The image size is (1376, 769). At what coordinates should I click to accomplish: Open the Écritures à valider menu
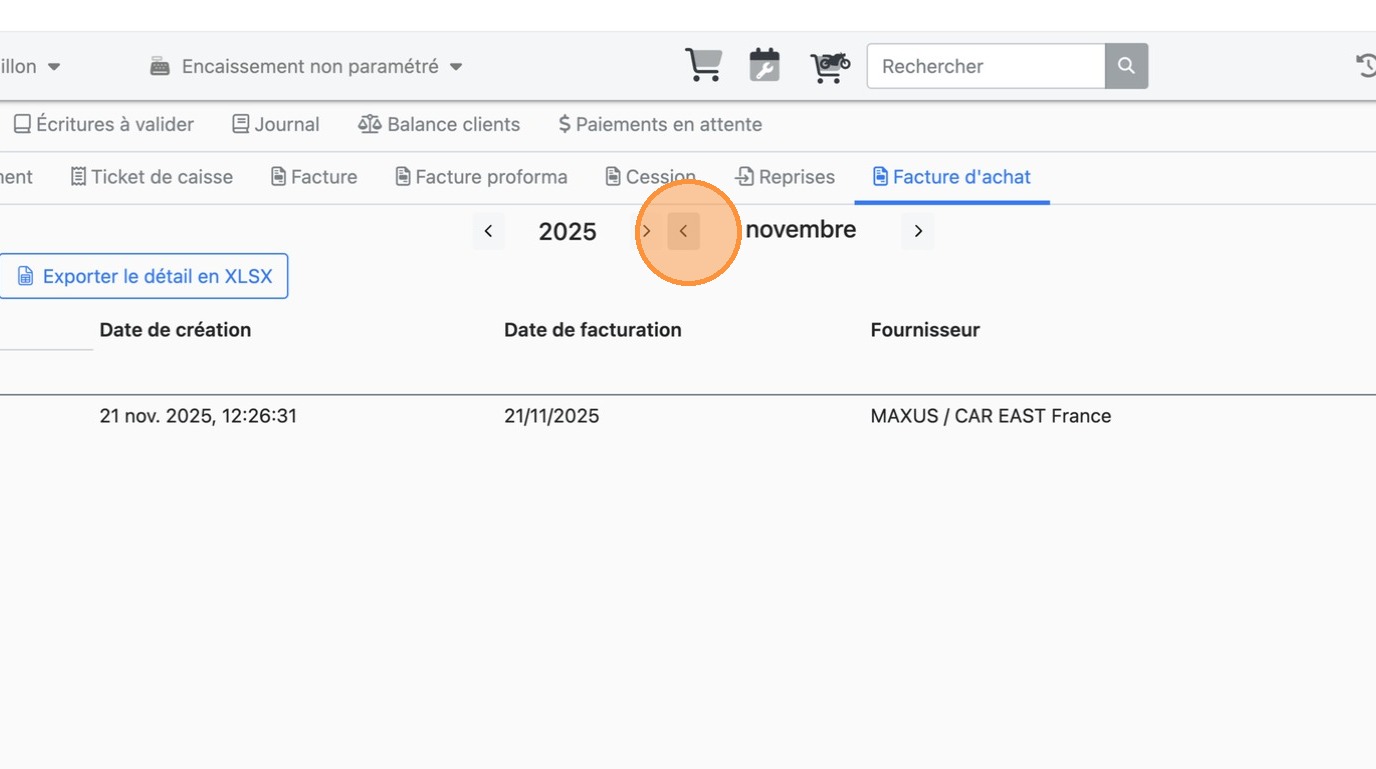click(104, 125)
